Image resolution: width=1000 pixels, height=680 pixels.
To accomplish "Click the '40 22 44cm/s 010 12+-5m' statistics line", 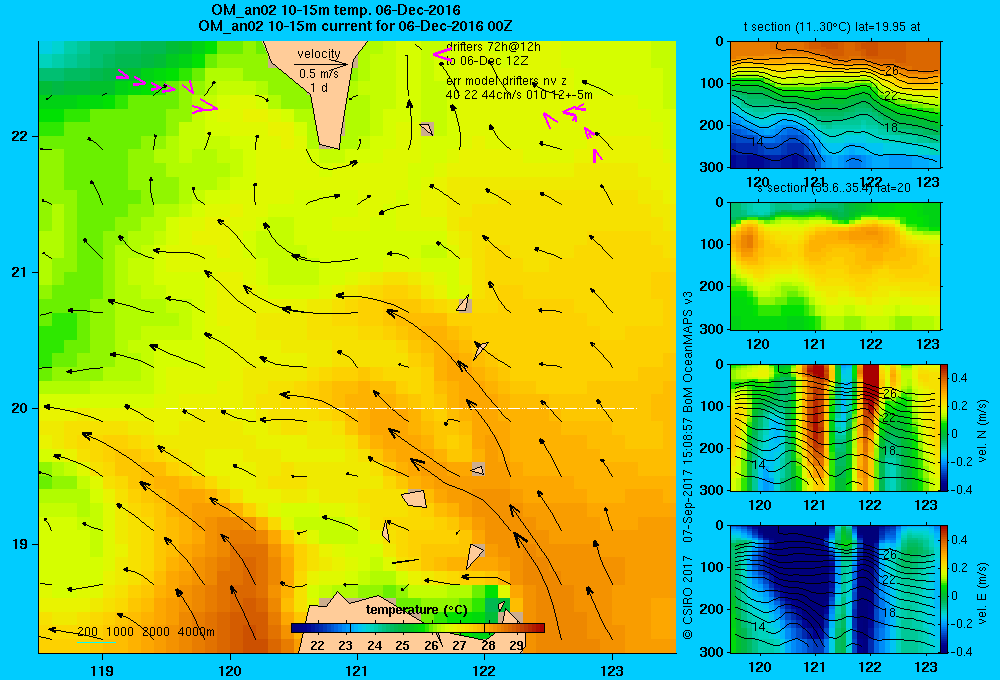I will (x=519, y=95).
